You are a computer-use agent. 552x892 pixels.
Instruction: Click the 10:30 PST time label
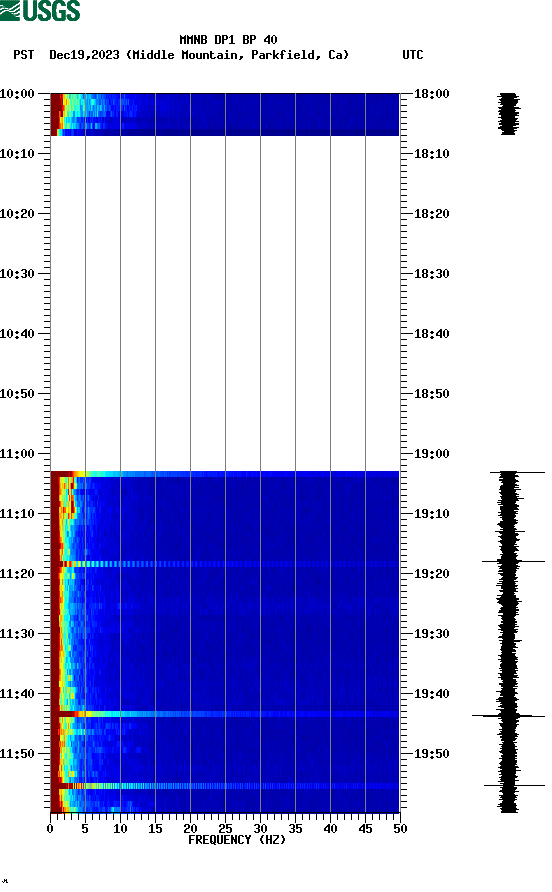coord(17,274)
